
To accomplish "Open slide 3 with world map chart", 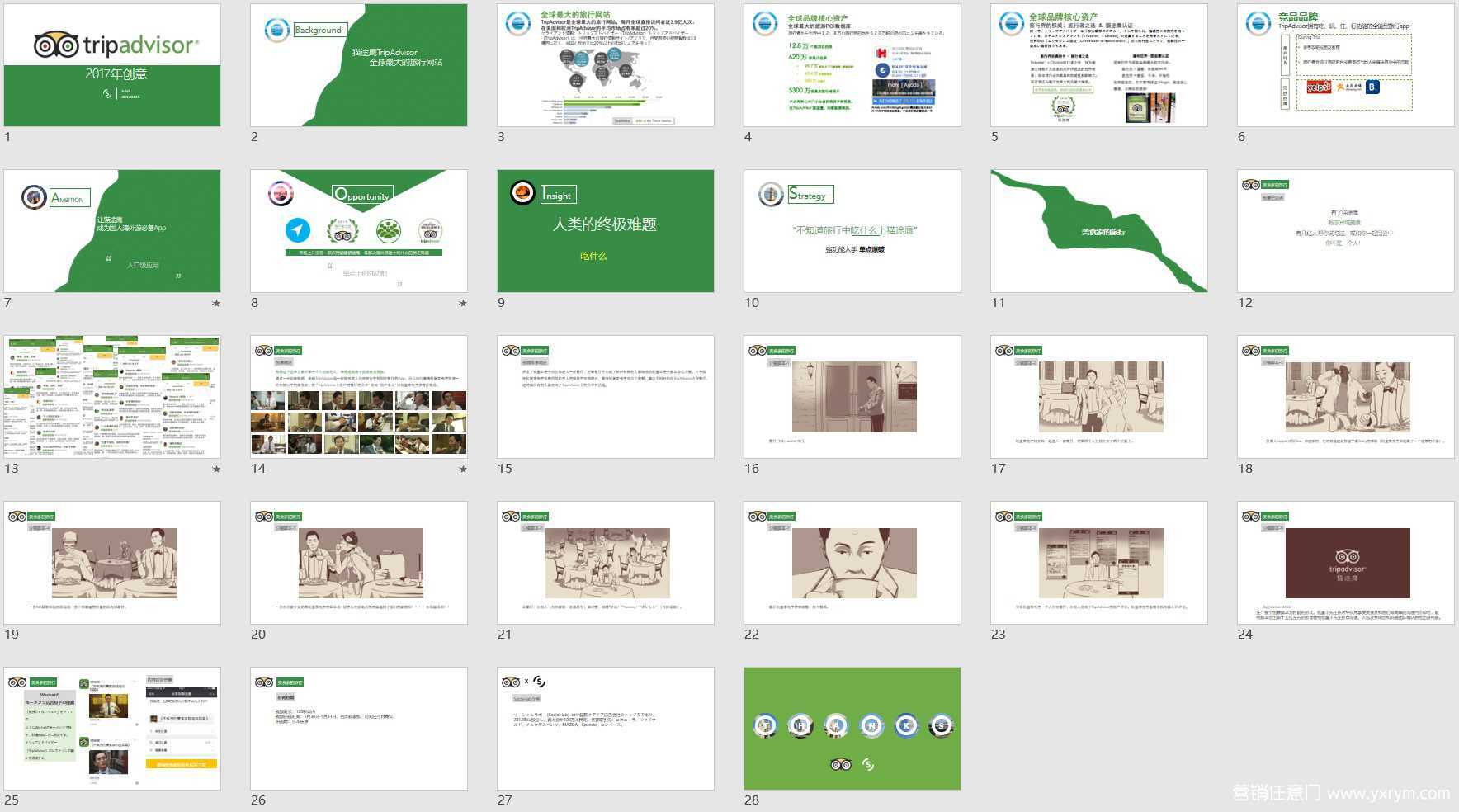I will [606, 65].
